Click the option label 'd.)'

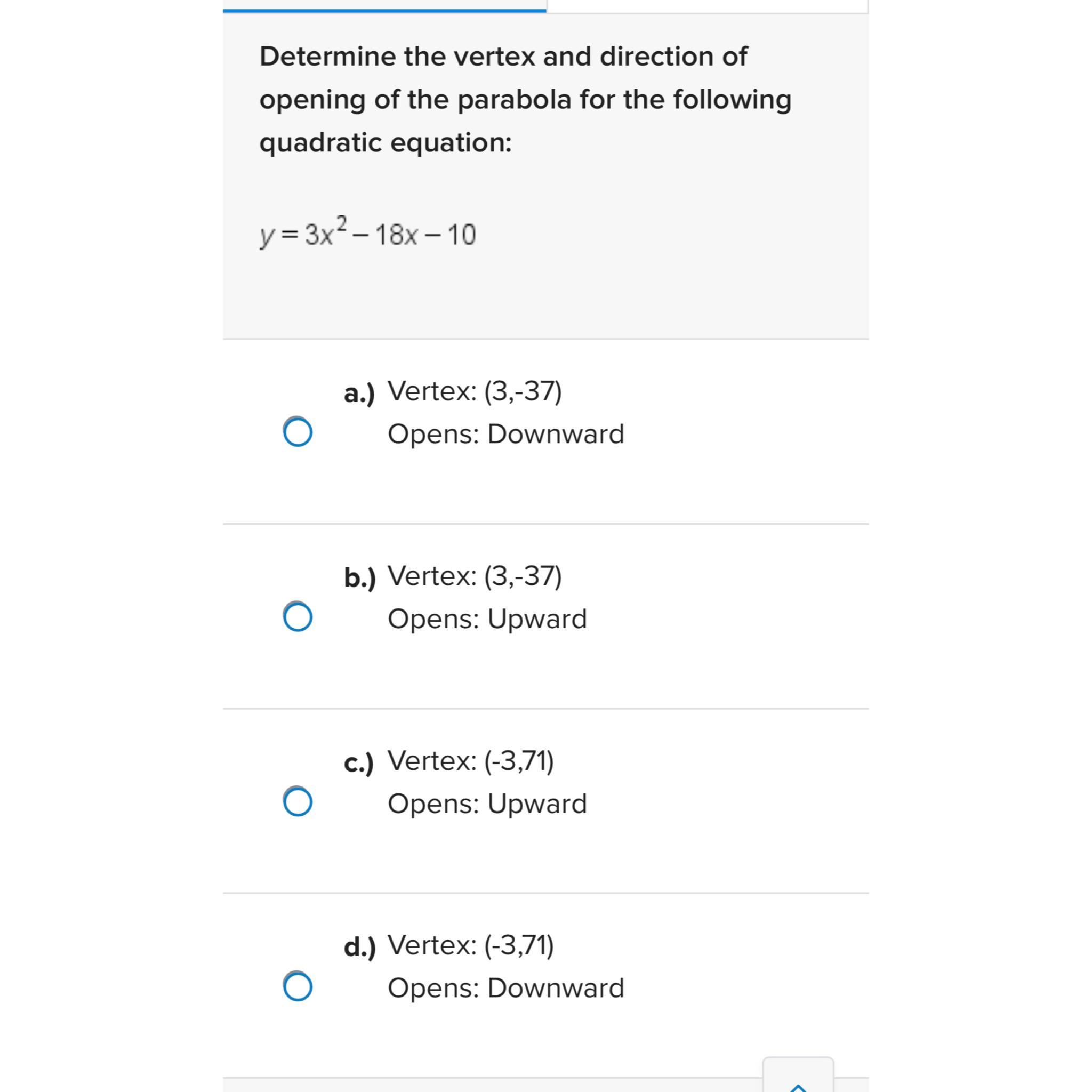[x=360, y=947]
